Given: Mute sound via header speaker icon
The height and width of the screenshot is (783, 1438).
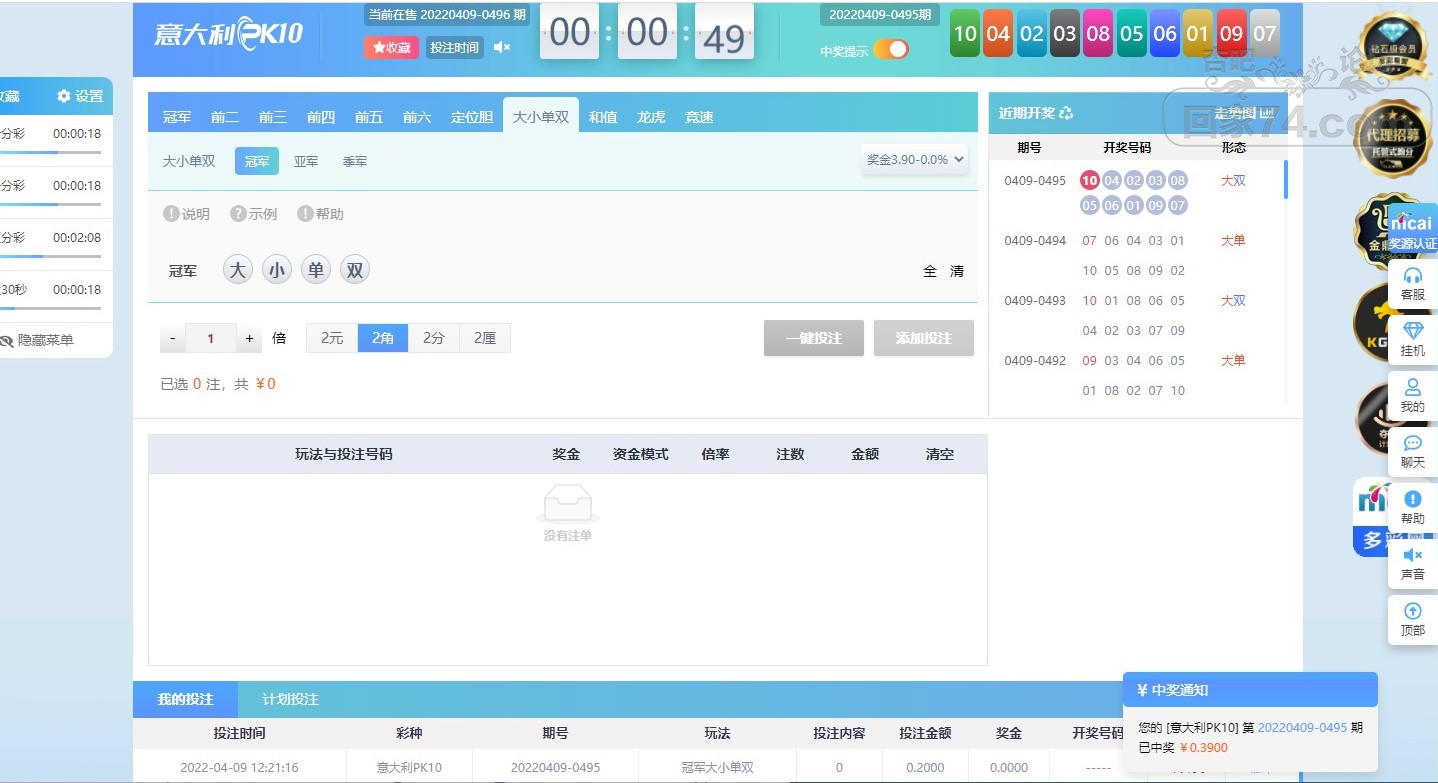Looking at the screenshot, I should [502, 47].
